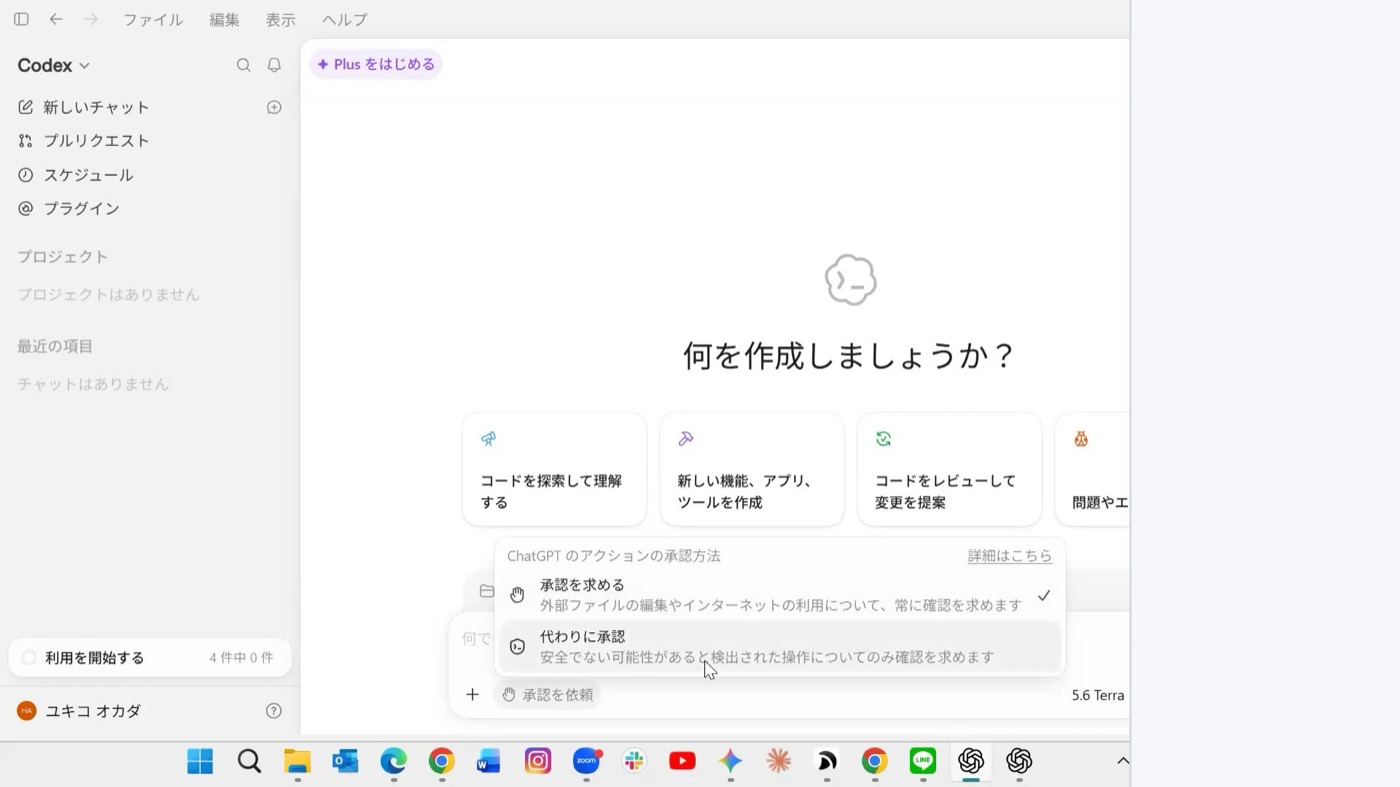Click the 利用を開始する panel
Viewport: 1400px width, 787px height.
pyautogui.click(x=149, y=658)
